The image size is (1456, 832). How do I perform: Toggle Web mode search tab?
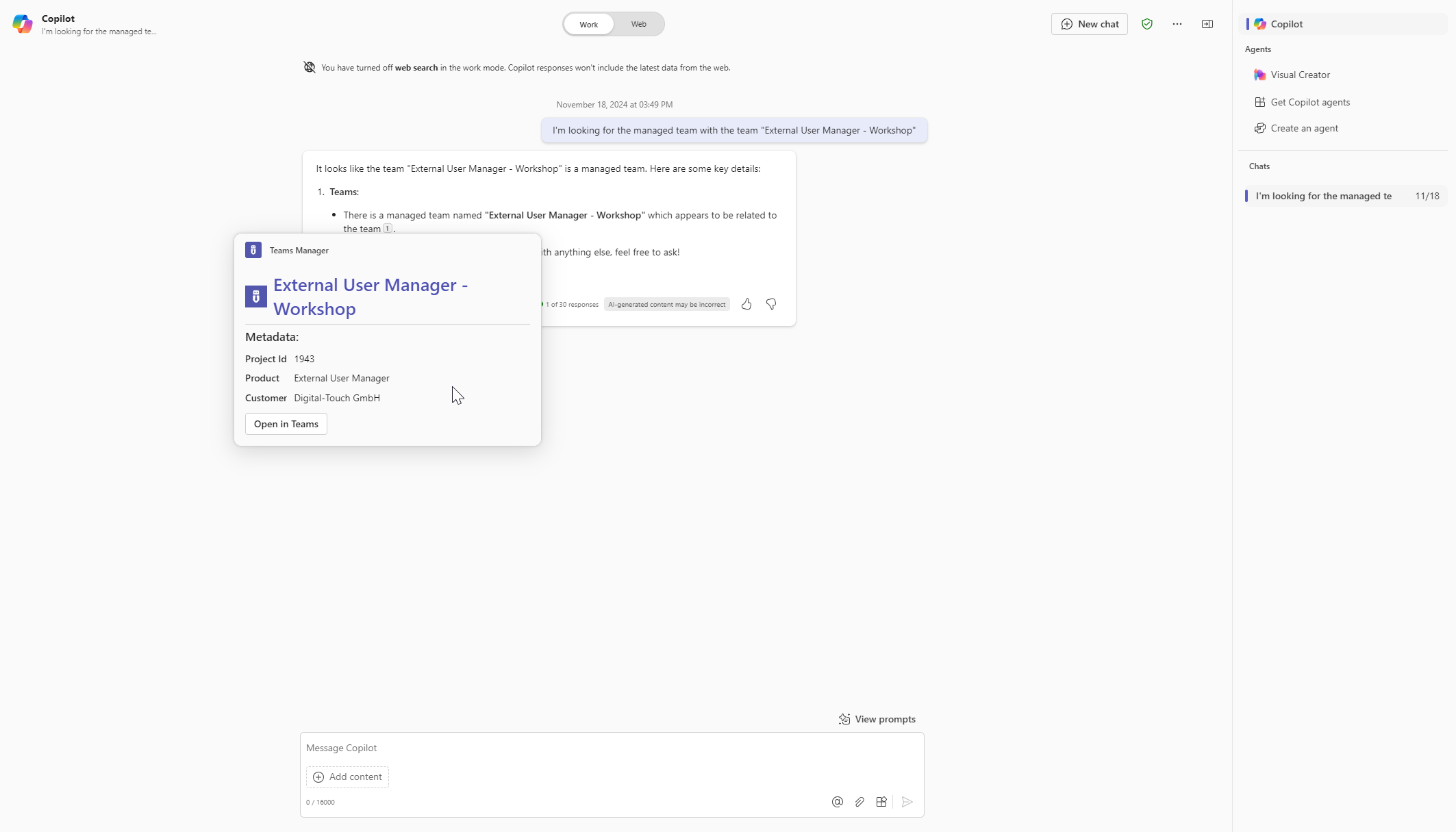638,24
